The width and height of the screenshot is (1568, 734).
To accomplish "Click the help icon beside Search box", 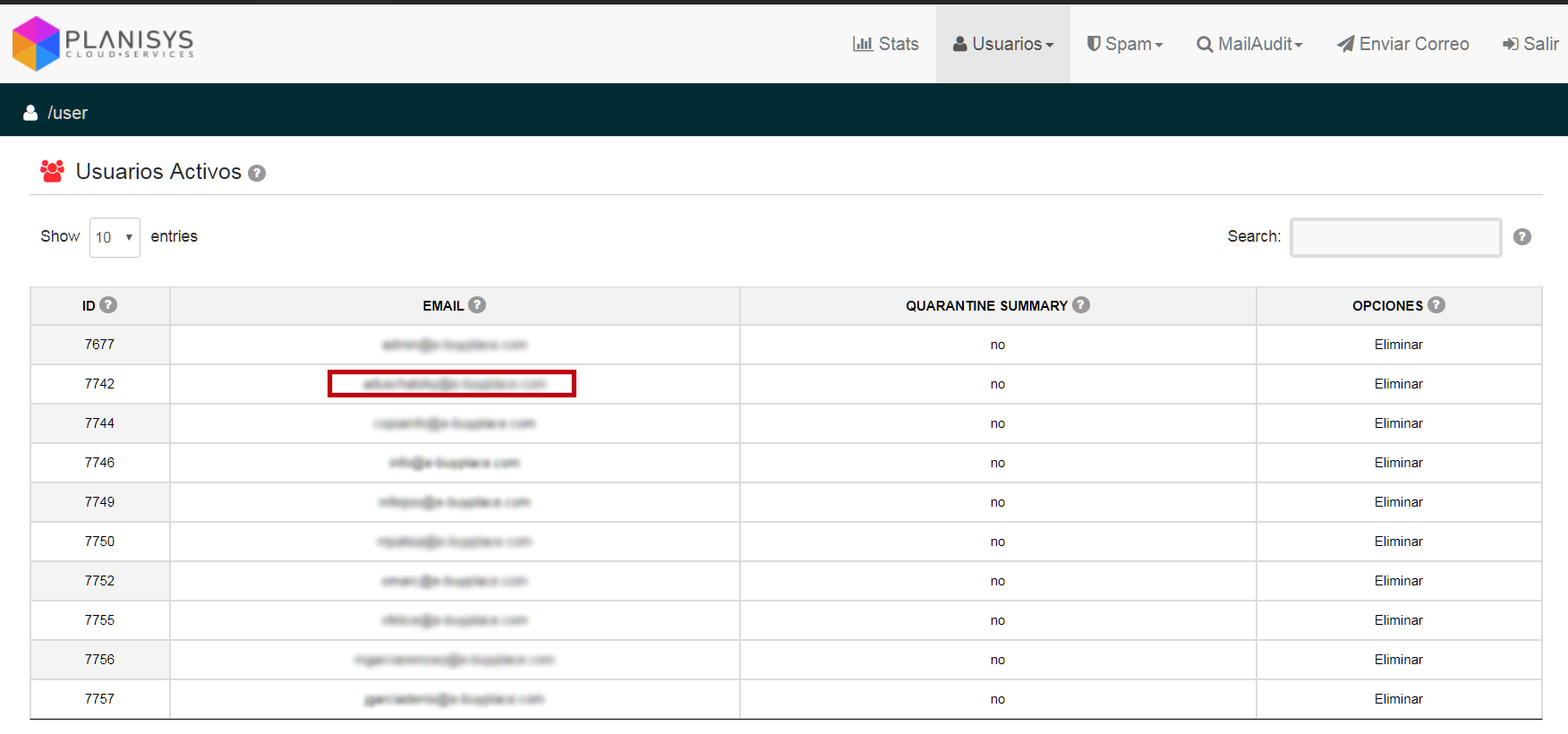I will click(1521, 237).
